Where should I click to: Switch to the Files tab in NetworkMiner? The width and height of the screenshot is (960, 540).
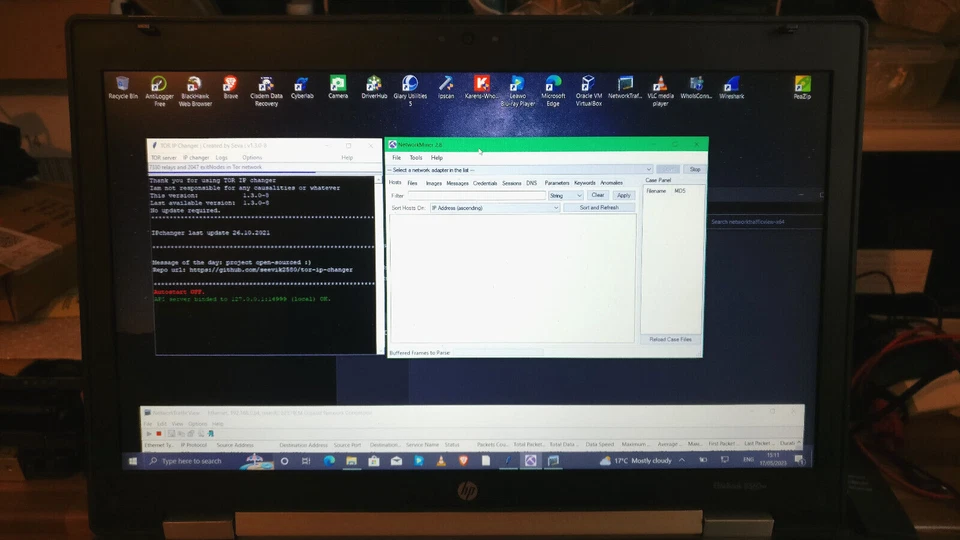click(413, 183)
